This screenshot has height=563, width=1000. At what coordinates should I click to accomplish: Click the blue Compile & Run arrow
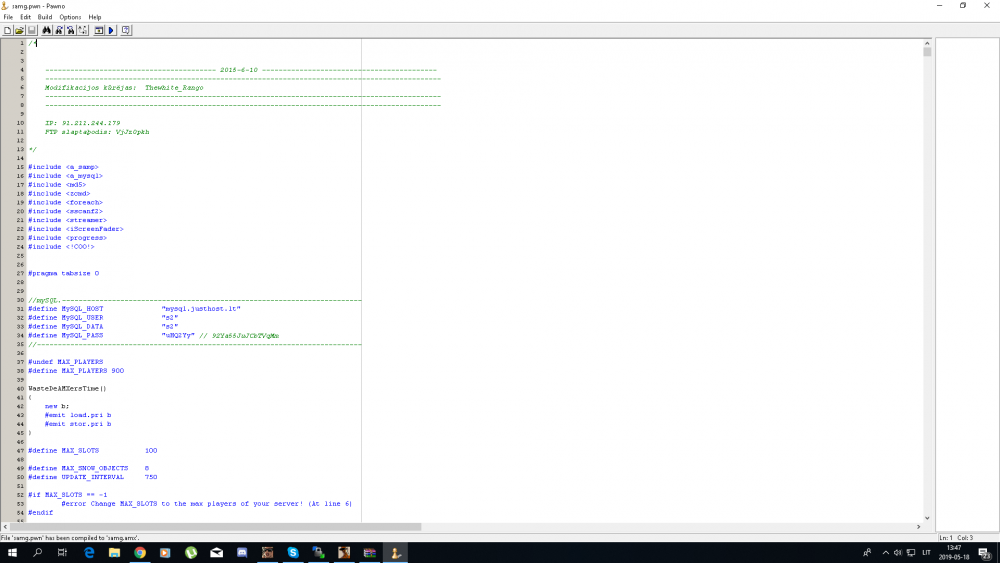coord(111,30)
